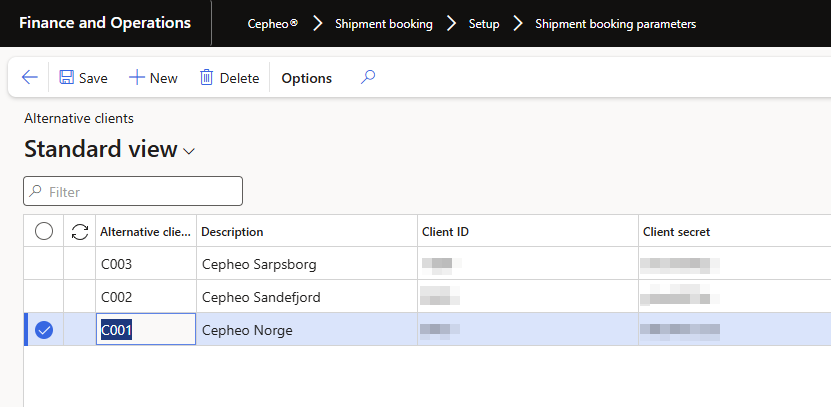Click the C001 alternative client cell
The width and height of the screenshot is (831, 407).
145,330
